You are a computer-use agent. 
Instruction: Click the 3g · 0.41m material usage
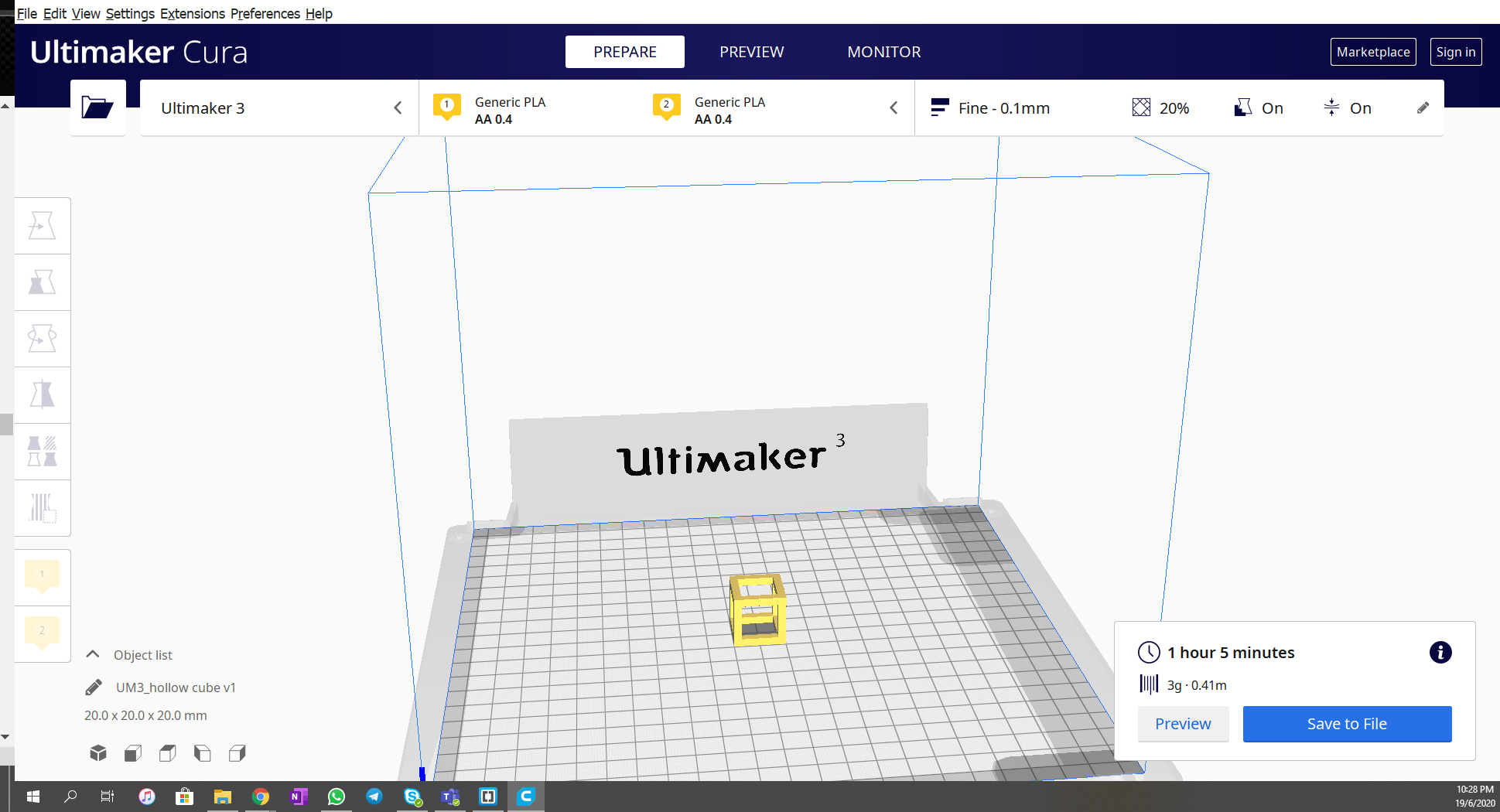click(1197, 685)
